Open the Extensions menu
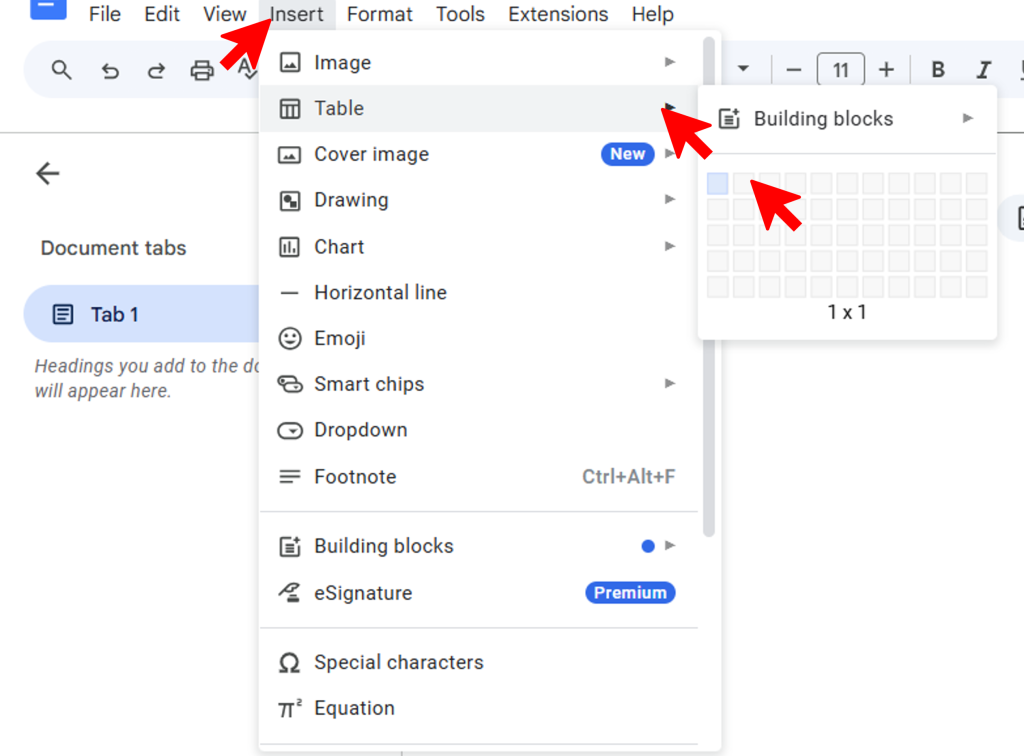 [558, 14]
